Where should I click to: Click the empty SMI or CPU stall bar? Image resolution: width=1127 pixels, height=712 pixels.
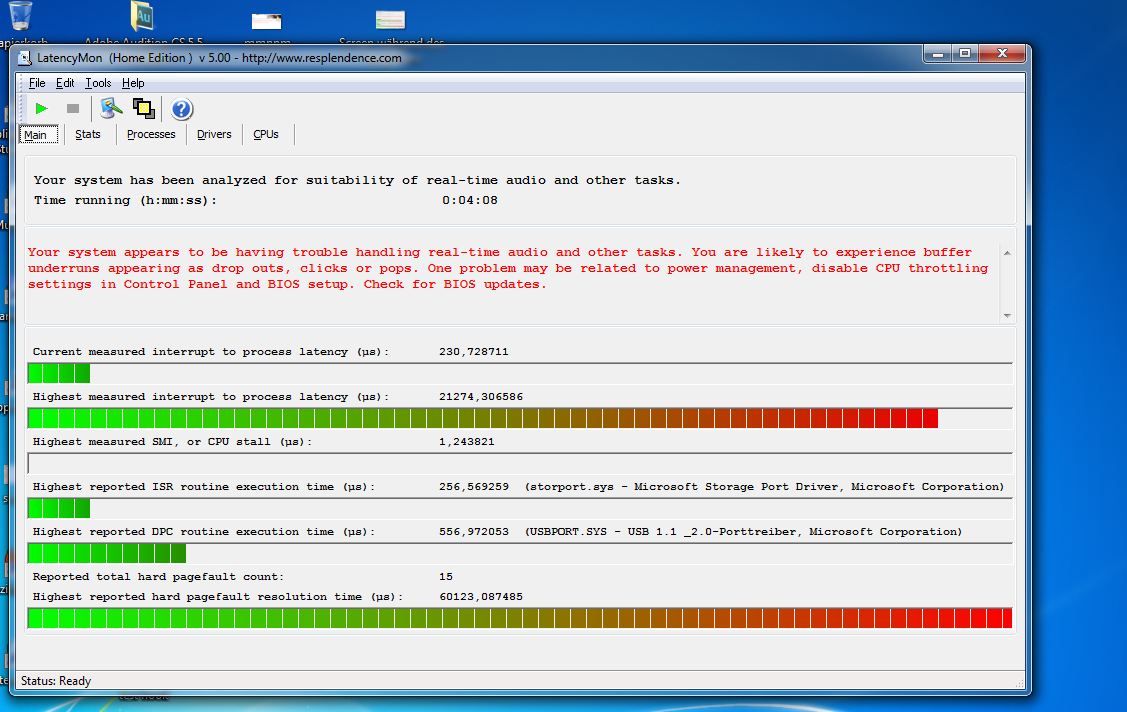[520, 463]
